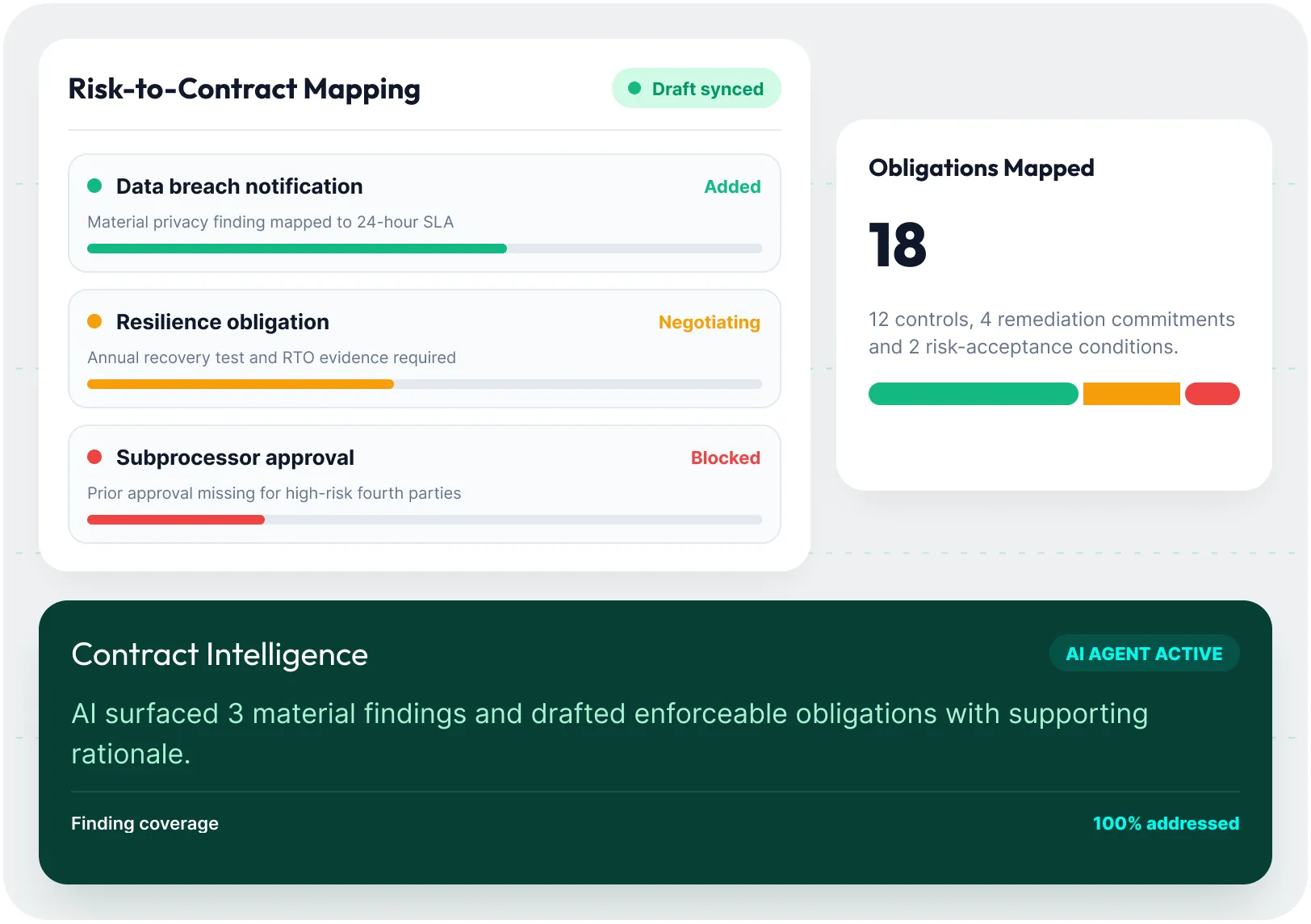Click the orange dot beside Resilience obligation

(x=94, y=321)
